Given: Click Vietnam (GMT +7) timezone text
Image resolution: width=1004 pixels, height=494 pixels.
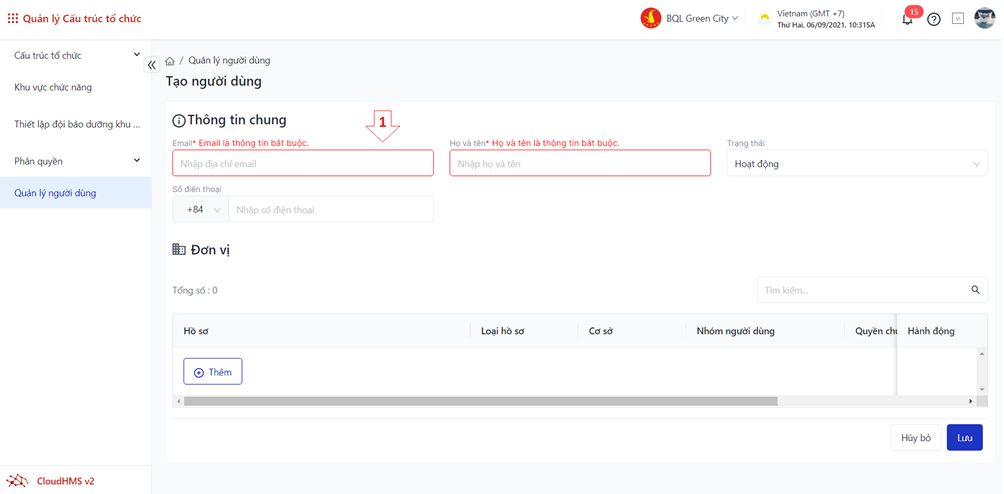Looking at the screenshot, I should pyautogui.click(x=811, y=13).
